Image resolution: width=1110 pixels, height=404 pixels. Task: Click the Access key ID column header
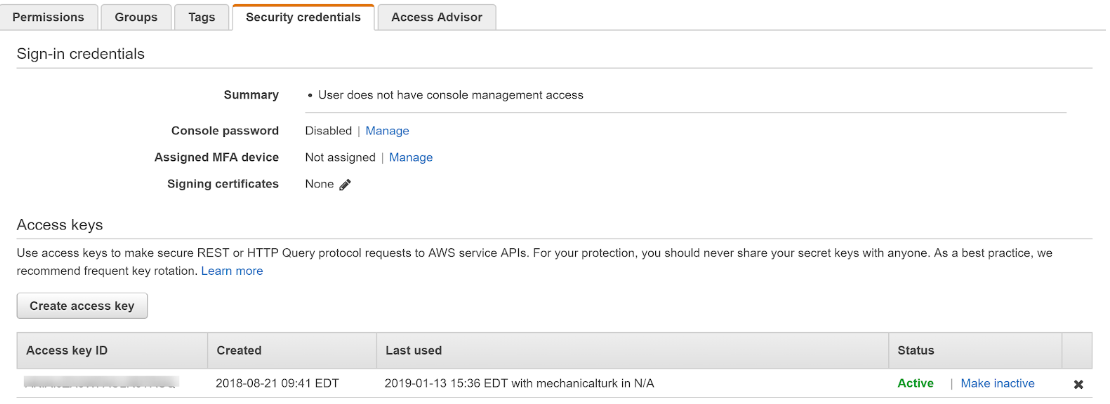(66, 351)
